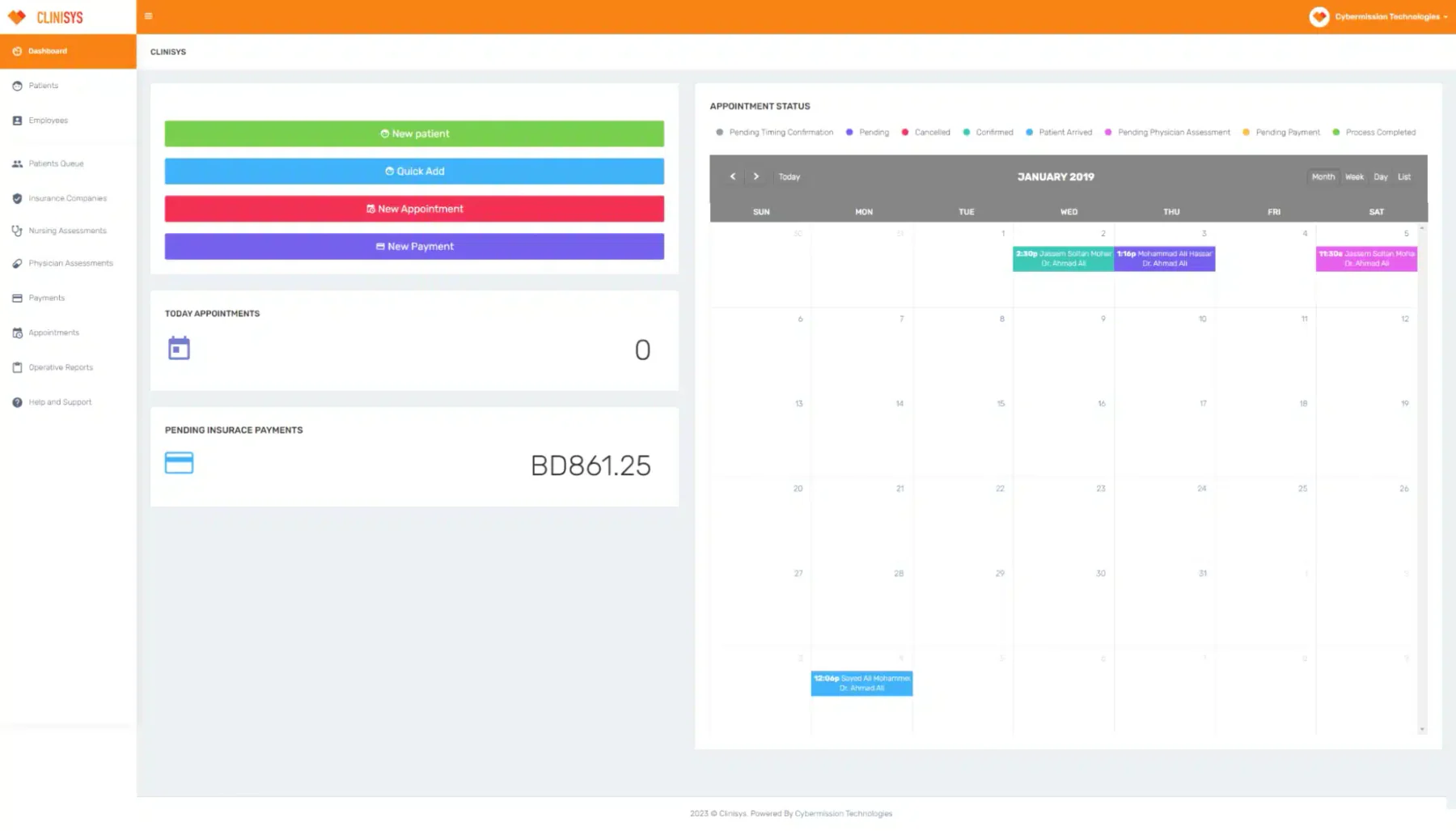Toggle the Cancelled status legend item
This screenshot has width=1456, height=831.
(x=926, y=132)
